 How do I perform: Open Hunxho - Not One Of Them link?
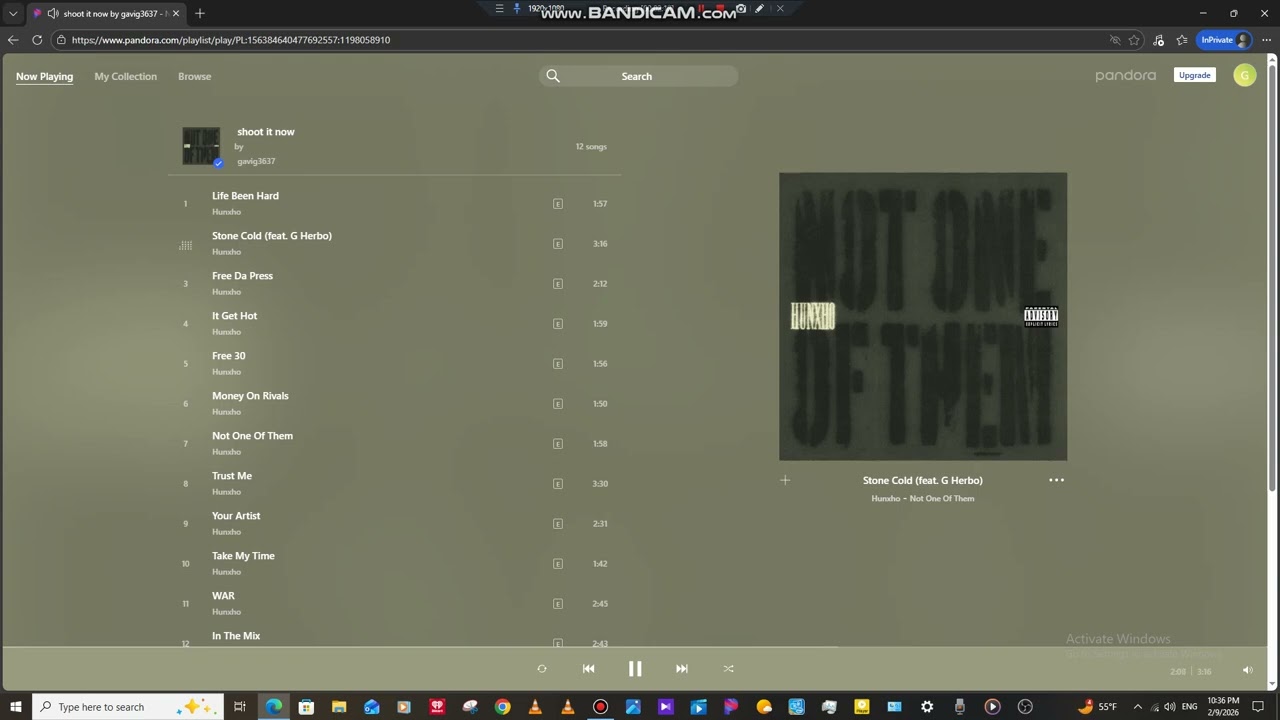923,498
